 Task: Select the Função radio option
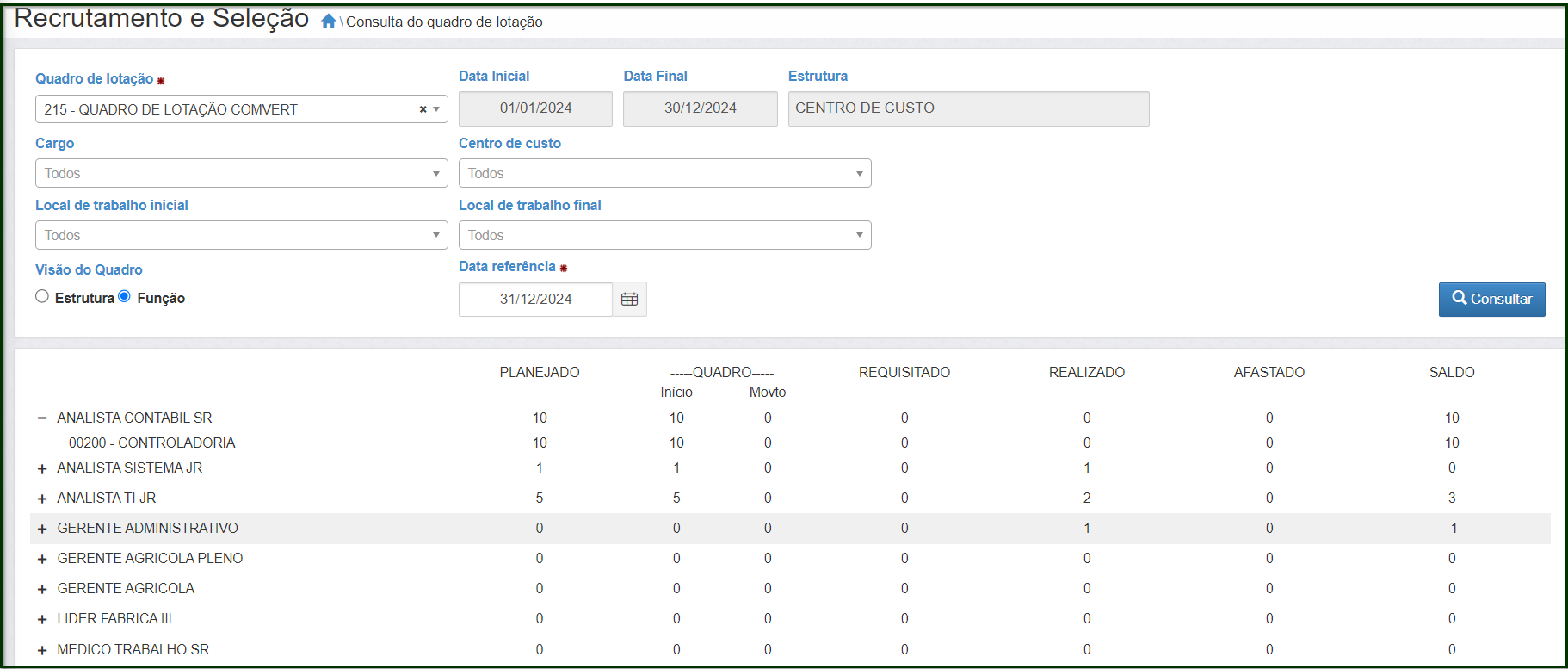pyautogui.click(x=125, y=296)
